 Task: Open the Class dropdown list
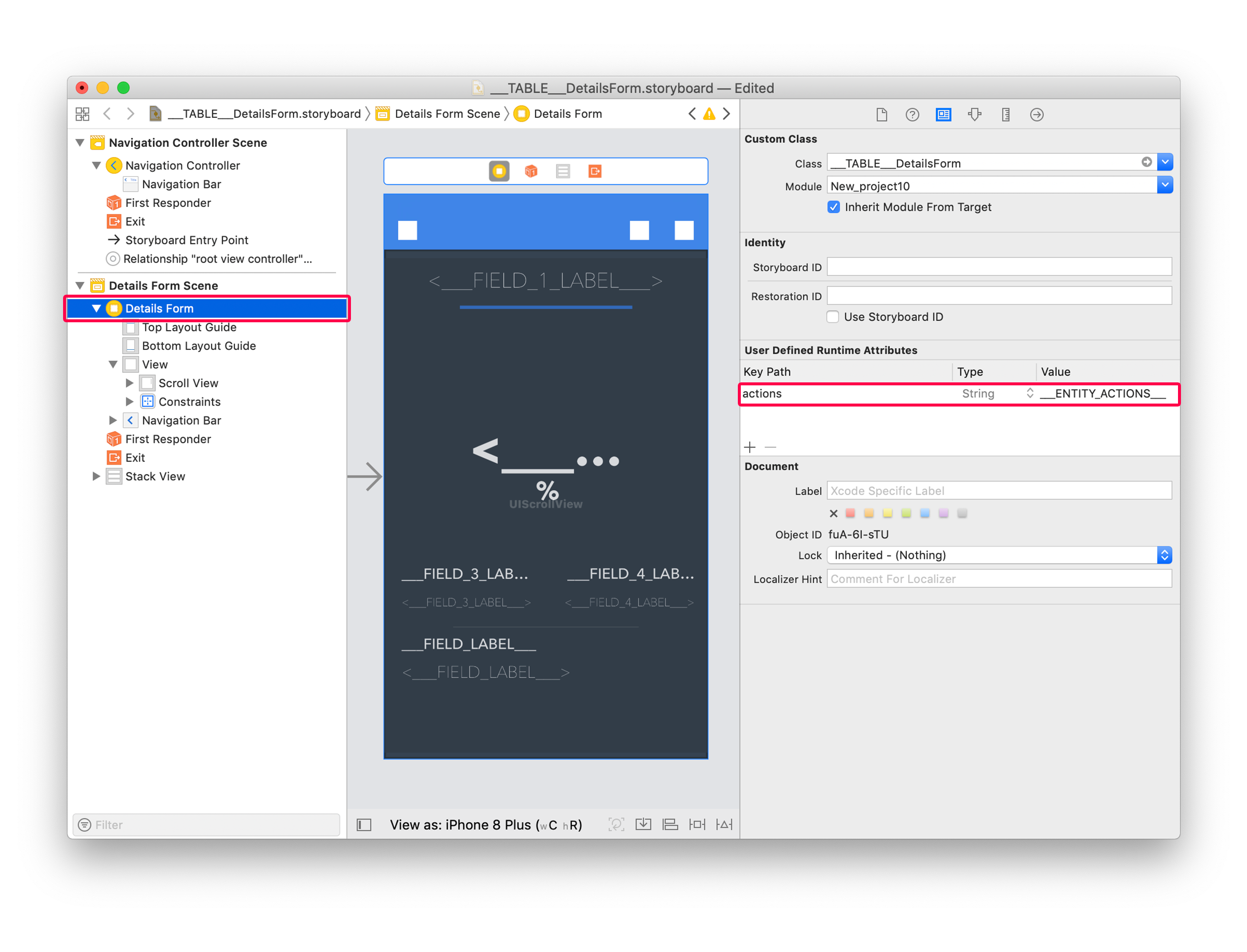(x=1165, y=162)
